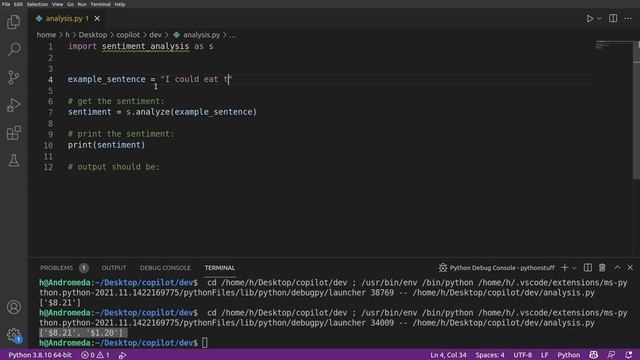Open the feedback icon in status bar
The width and height of the screenshot is (640, 360).
[x=611, y=355]
